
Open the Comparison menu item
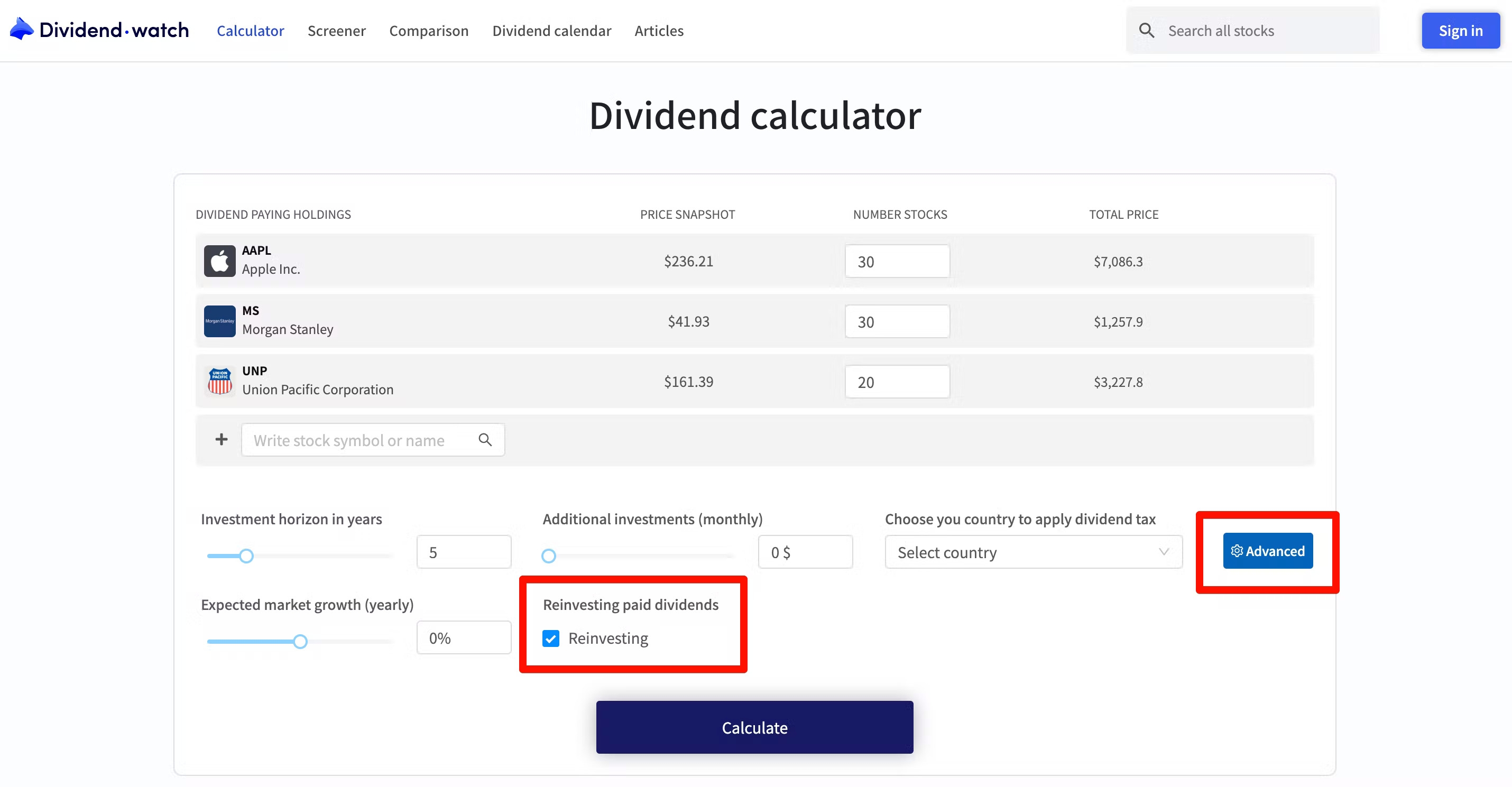(428, 31)
